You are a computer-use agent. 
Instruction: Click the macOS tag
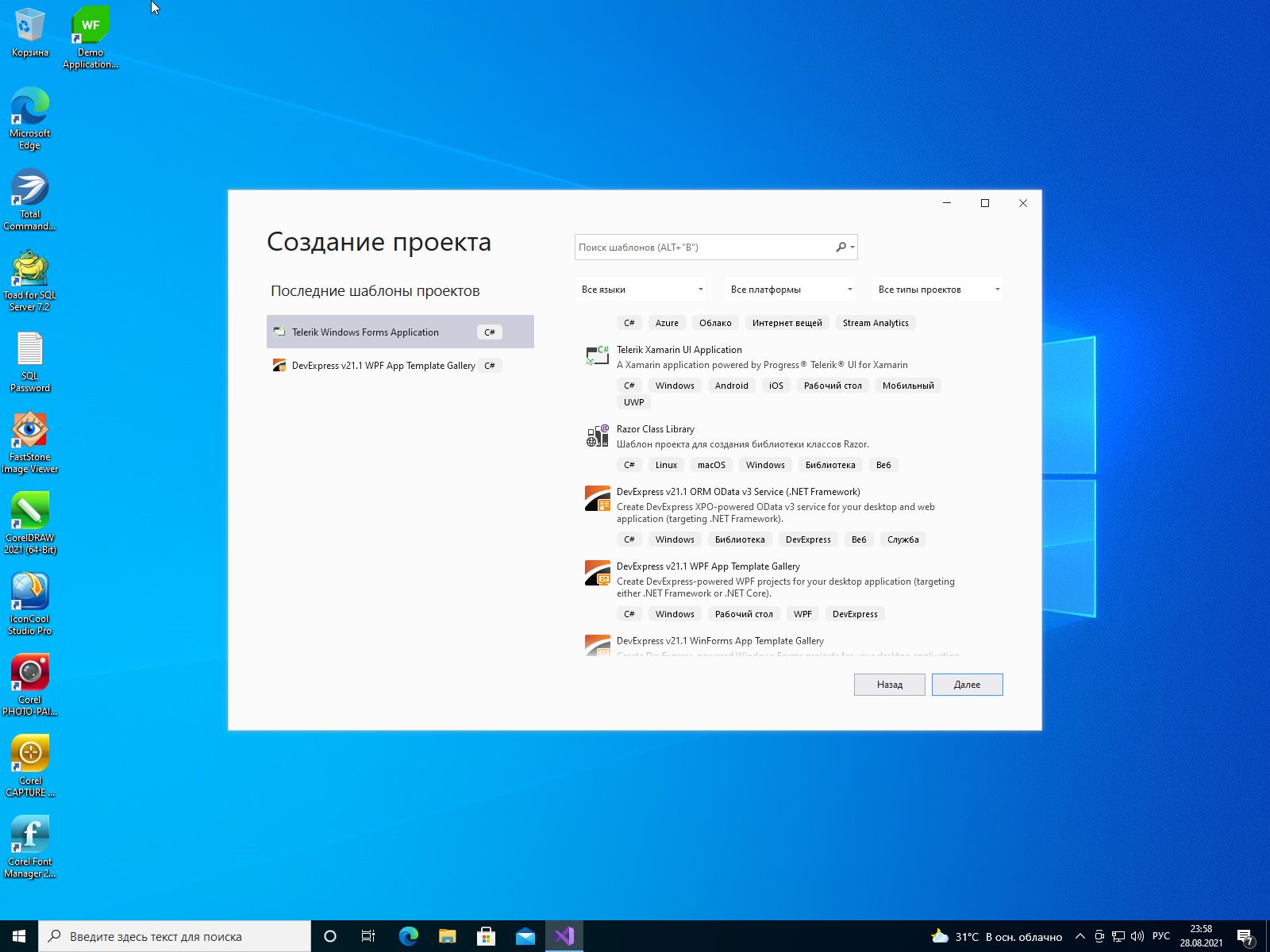(711, 465)
